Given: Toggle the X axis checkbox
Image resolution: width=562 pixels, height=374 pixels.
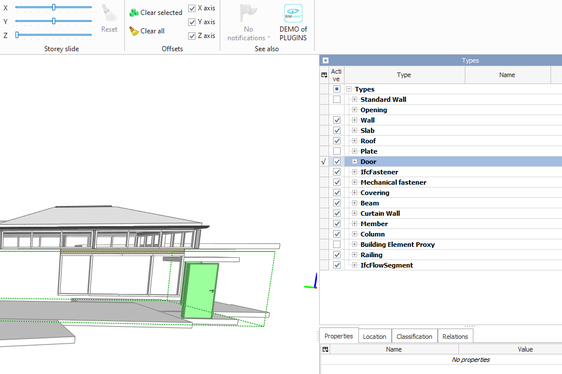Looking at the screenshot, I should coord(192,8).
